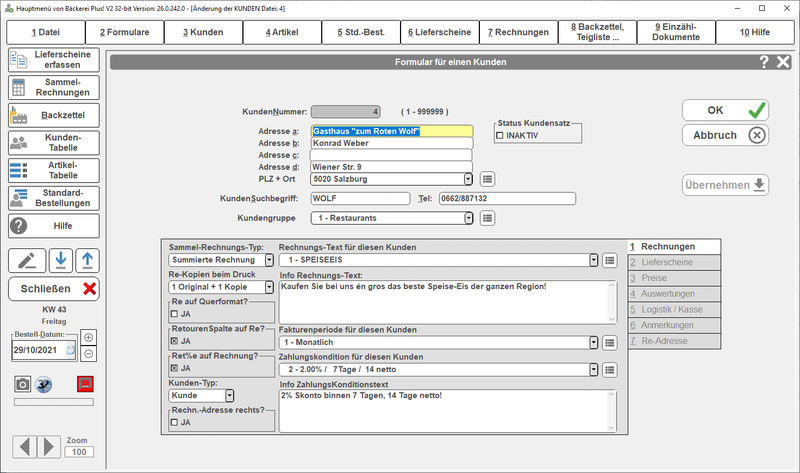Click the Übernehmen button
Viewport: 800px width, 473px height.
pyautogui.click(x=726, y=185)
